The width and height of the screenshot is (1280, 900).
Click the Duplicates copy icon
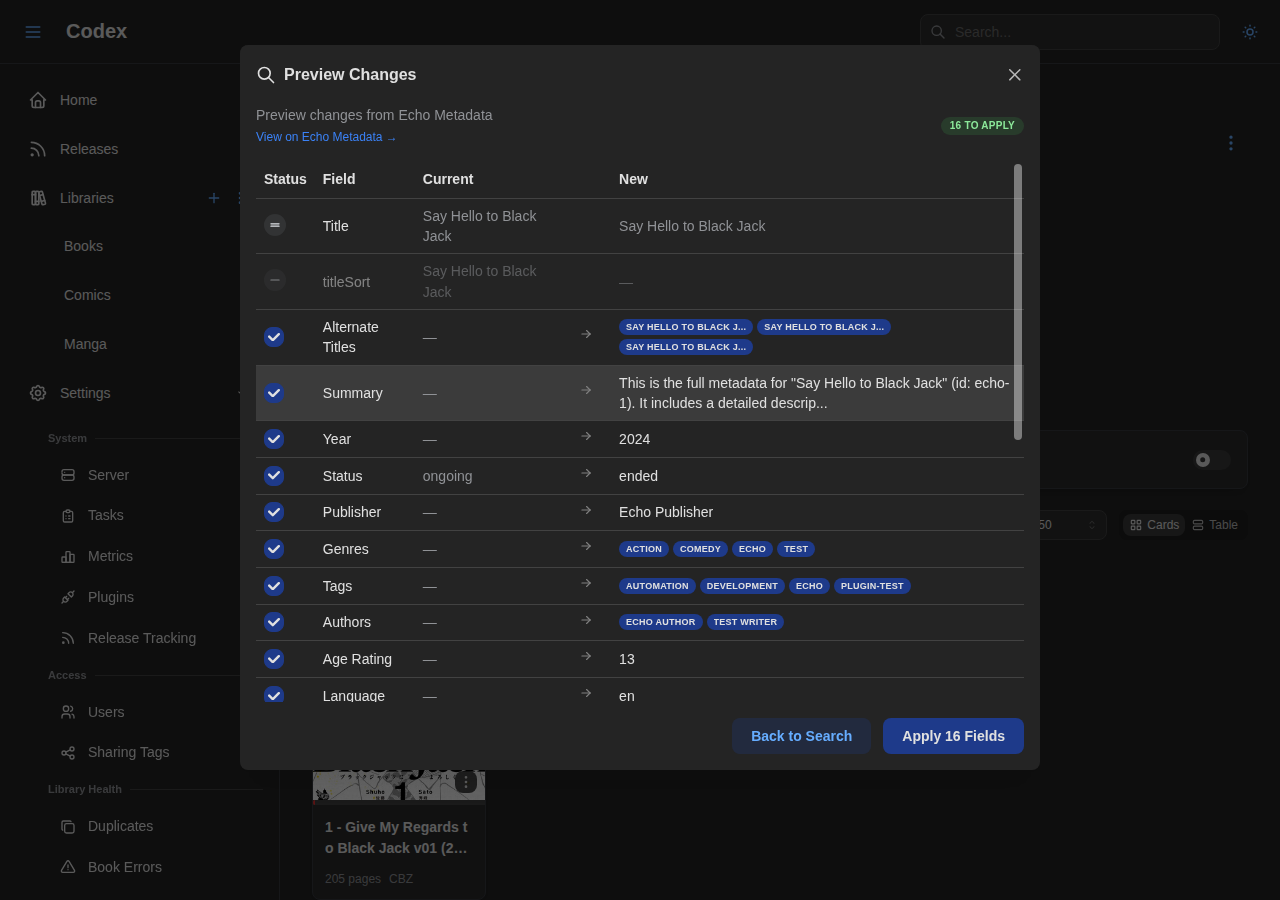click(68, 826)
